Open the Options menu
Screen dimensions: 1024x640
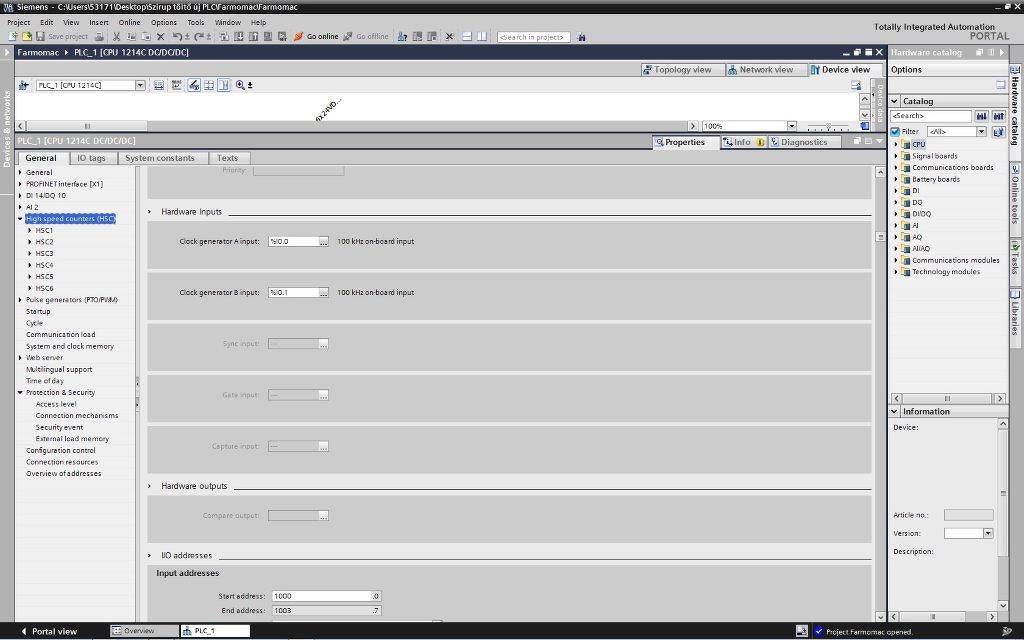coord(164,22)
